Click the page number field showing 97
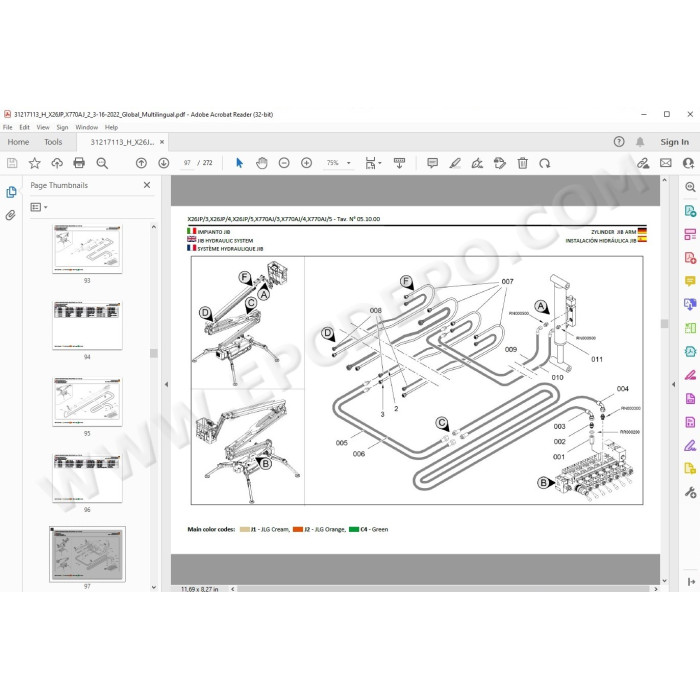The height and width of the screenshot is (700, 700). click(187, 163)
